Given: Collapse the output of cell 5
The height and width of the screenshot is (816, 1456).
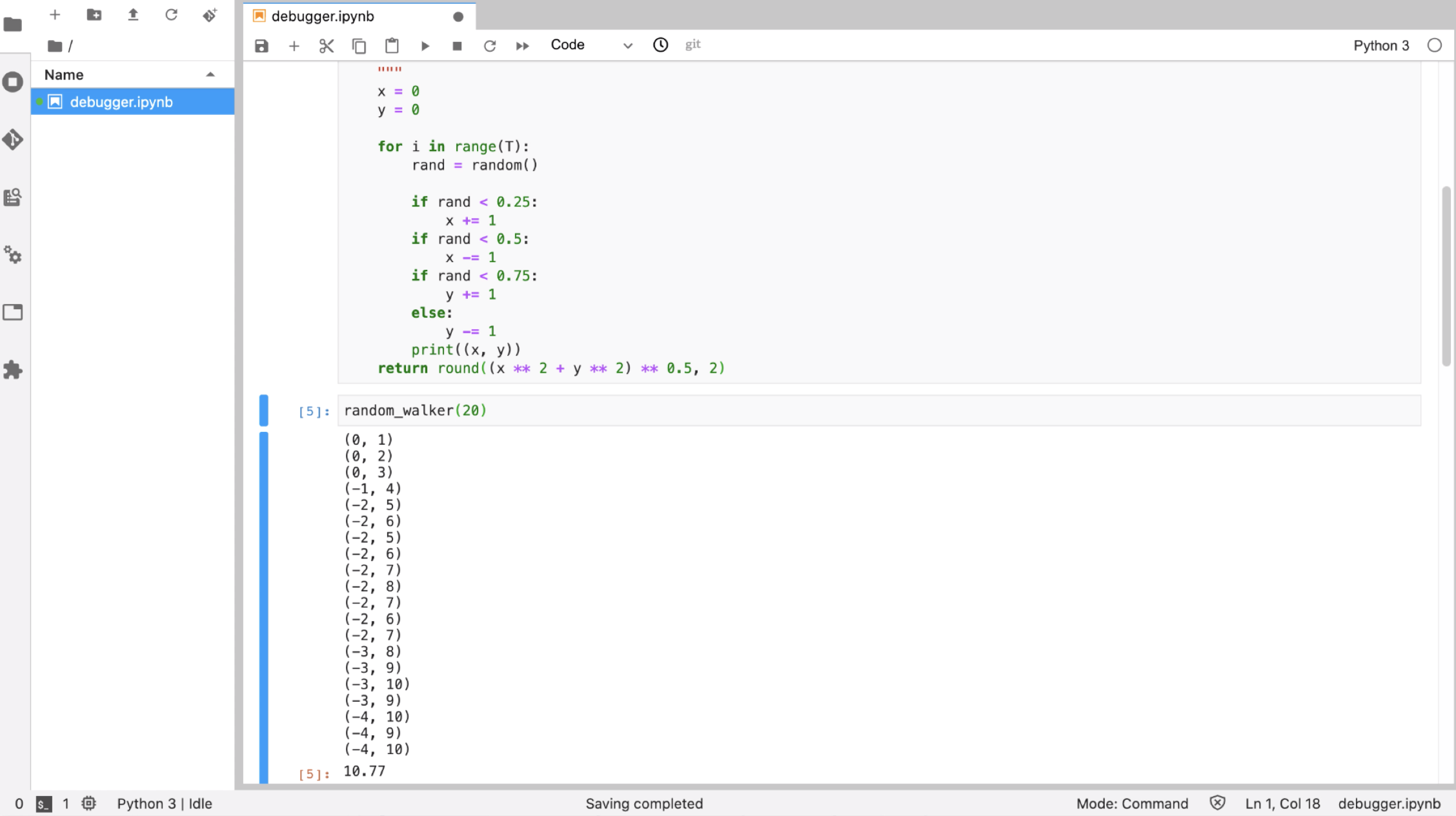Looking at the screenshot, I should (x=263, y=607).
